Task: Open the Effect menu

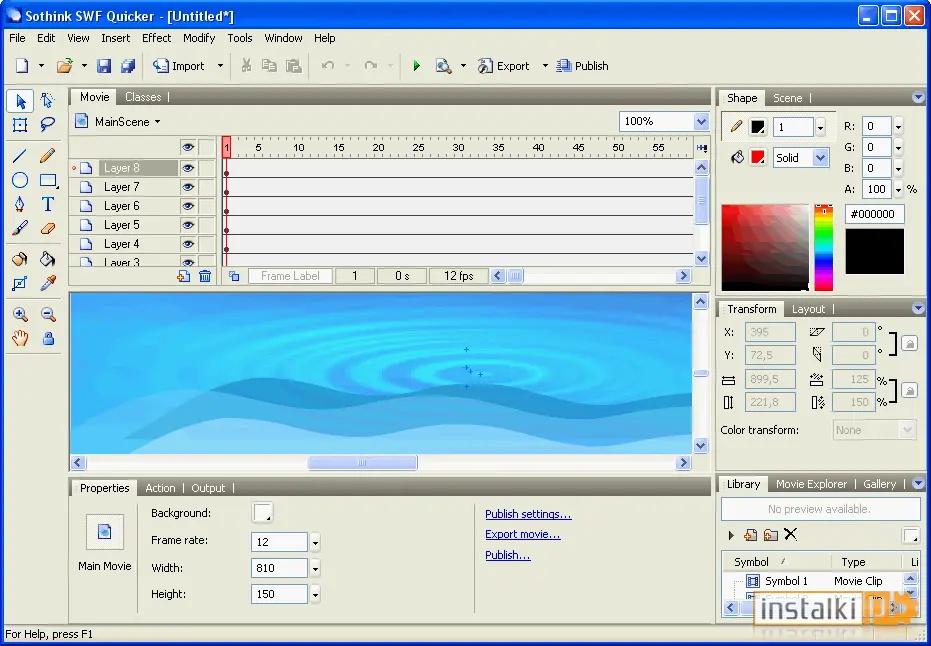Action: pyautogui.click(x=156, y=38)
